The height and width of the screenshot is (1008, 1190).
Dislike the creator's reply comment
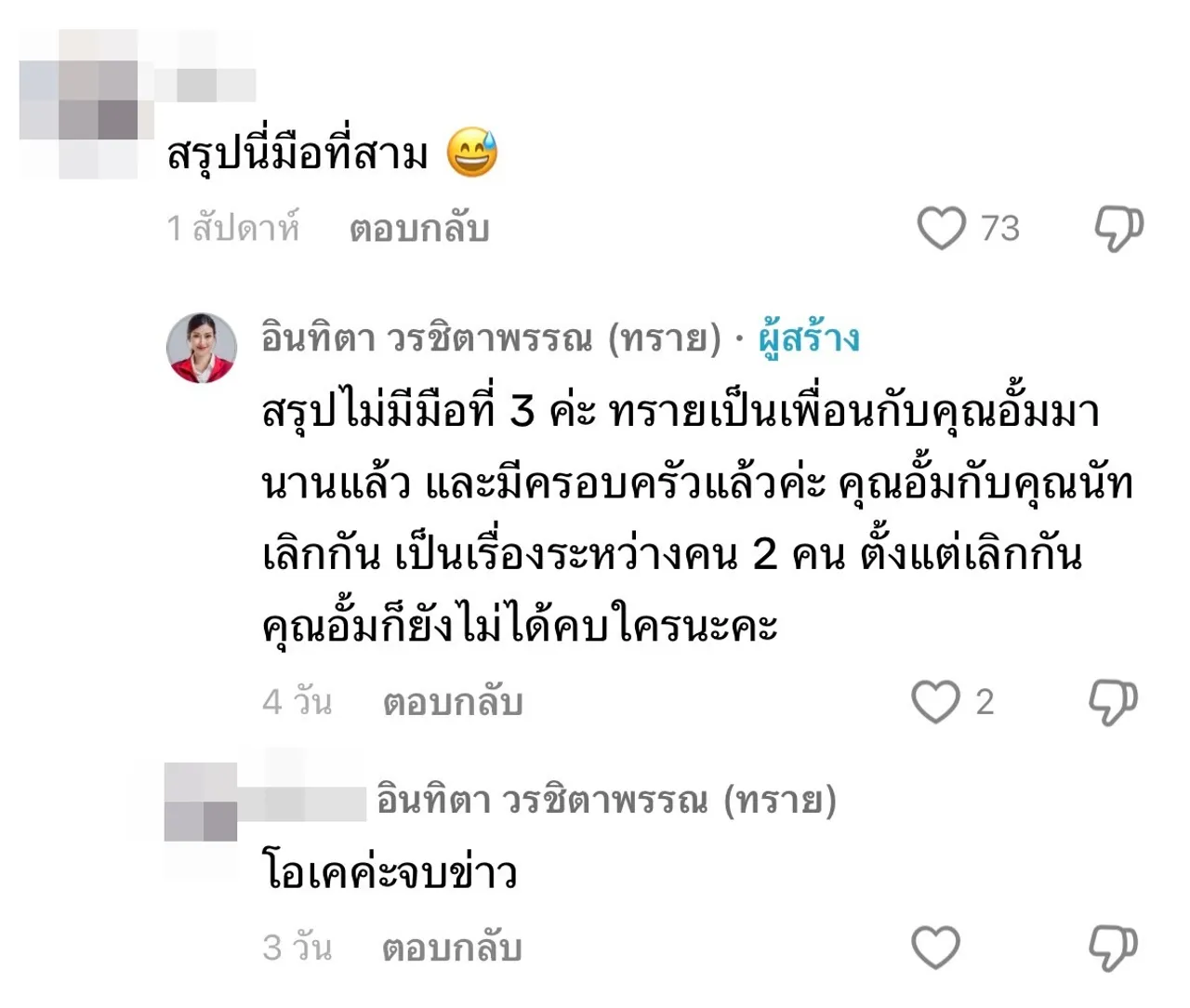[1112, 702]
